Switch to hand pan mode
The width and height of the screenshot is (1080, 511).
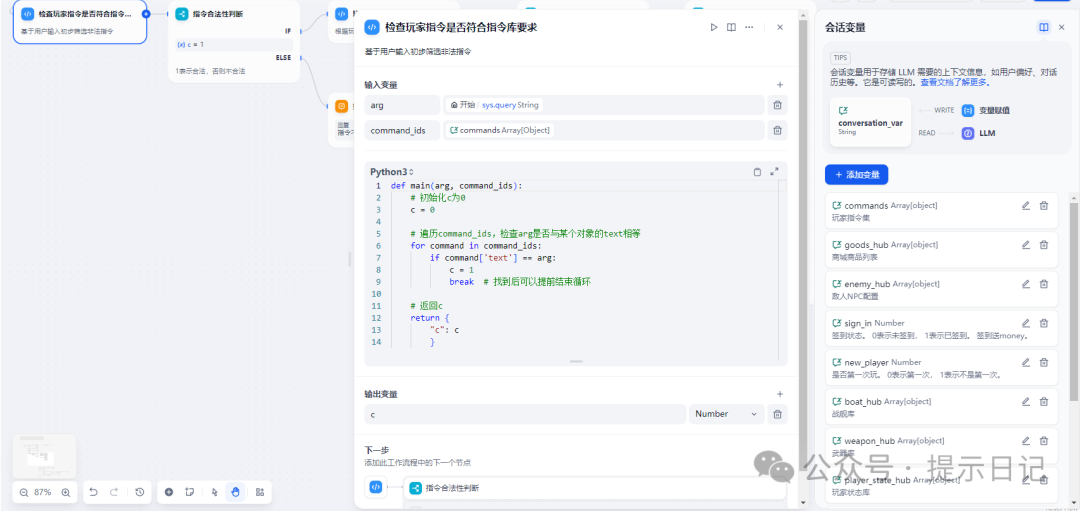click(236, 492)
